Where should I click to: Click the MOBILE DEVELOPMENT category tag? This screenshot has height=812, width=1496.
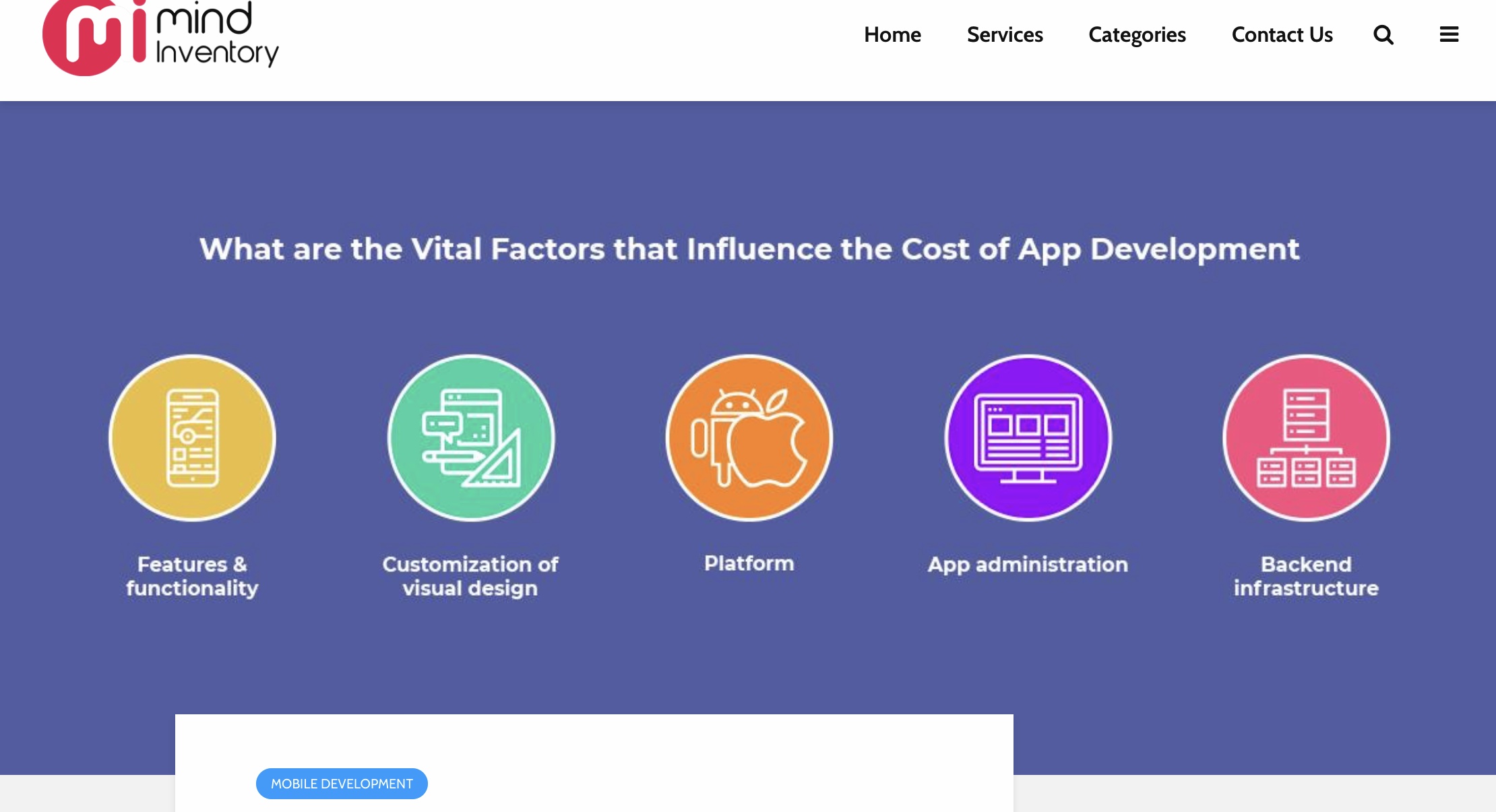342,784
